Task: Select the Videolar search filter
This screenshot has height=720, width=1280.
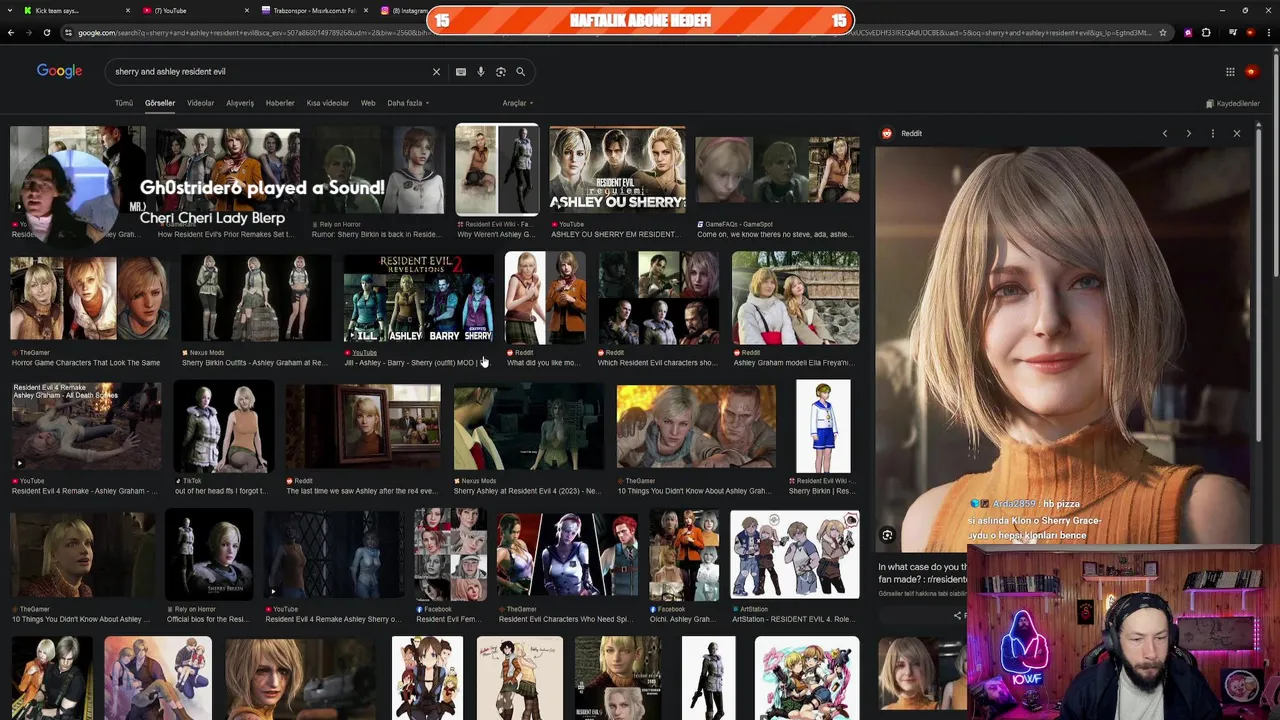Action: point(200,103)
